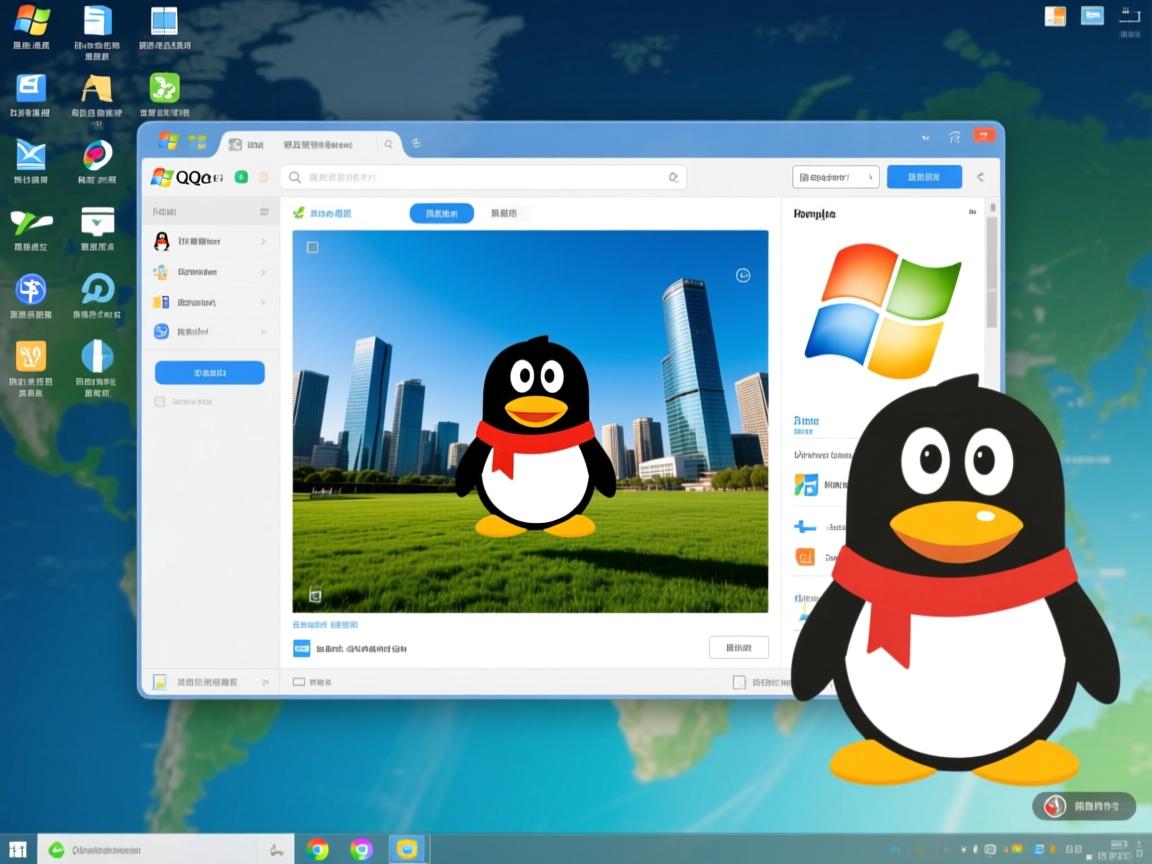This screenshot has height=864, width=1152.
Task: Expand the penguin sidebar item chevron
Action: (263, 241)
